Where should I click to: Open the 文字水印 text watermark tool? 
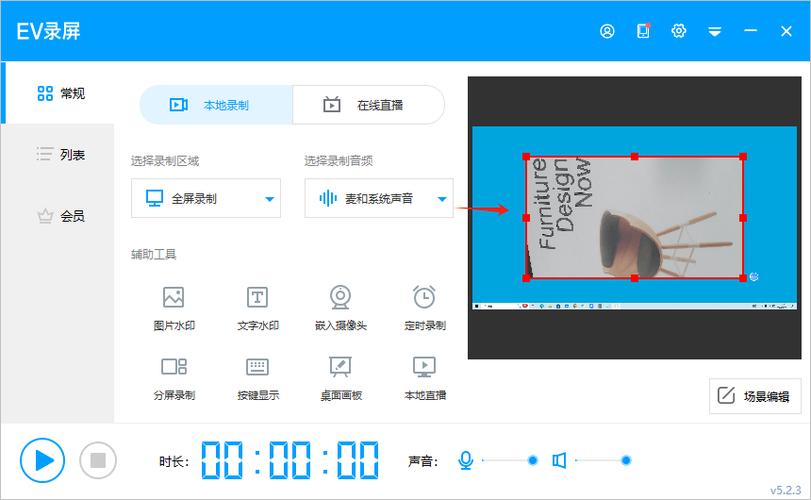point(257,297)
